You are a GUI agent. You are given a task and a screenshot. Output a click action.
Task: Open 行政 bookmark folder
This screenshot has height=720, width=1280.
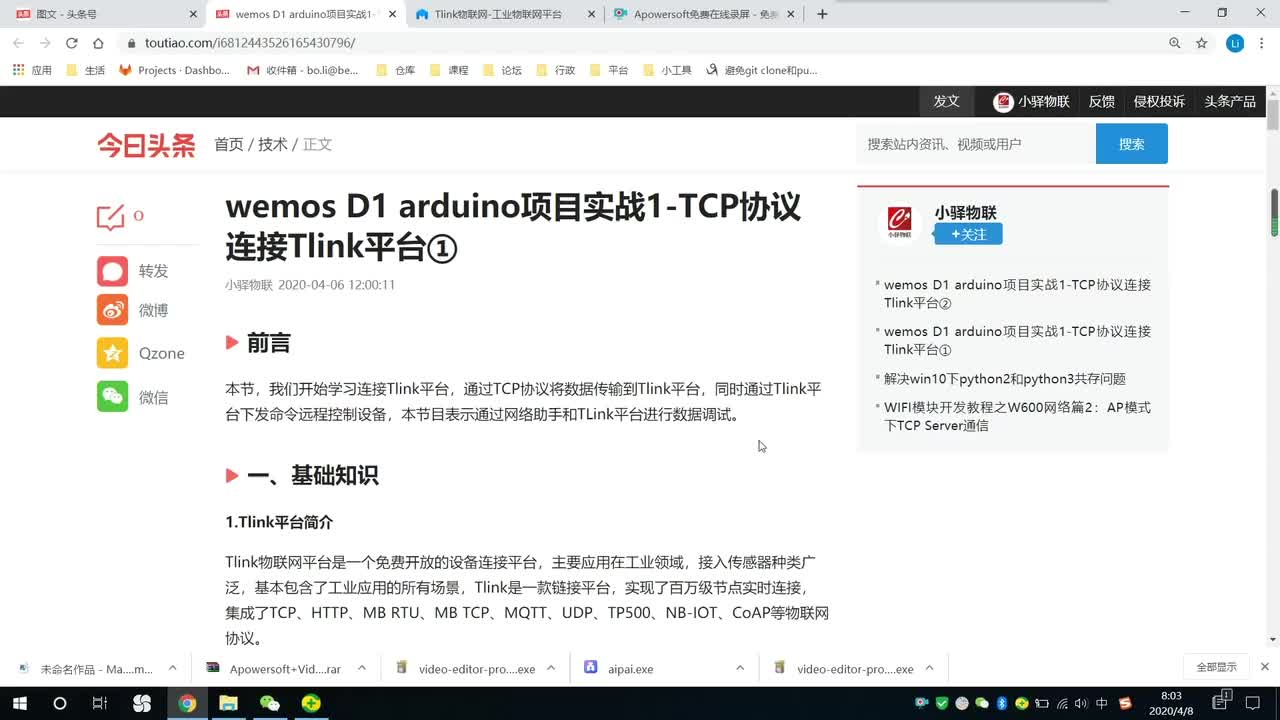pos(555,70)
